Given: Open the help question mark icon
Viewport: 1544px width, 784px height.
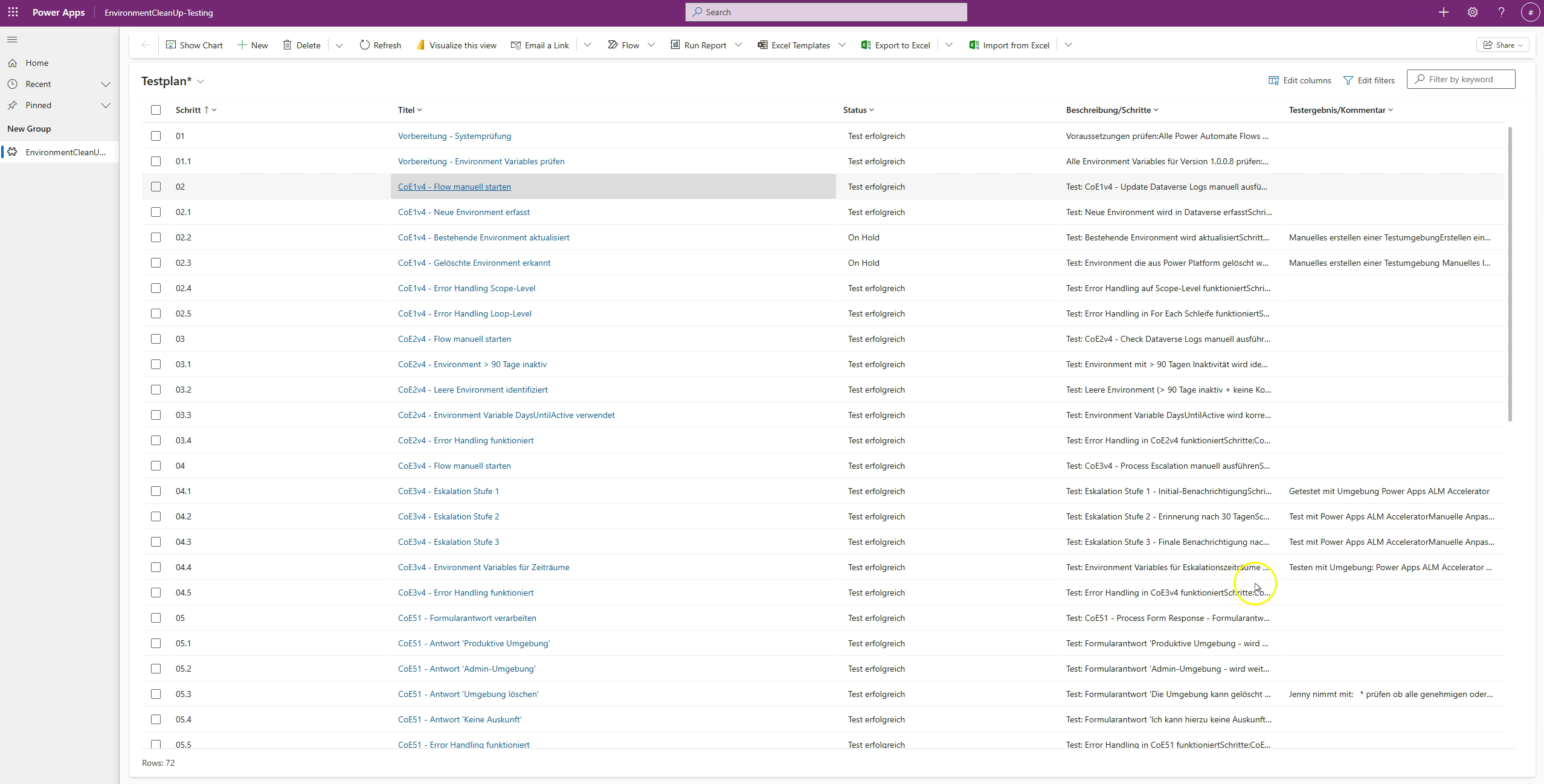Looking at the screenshot, I should [x=1501, y=12].
